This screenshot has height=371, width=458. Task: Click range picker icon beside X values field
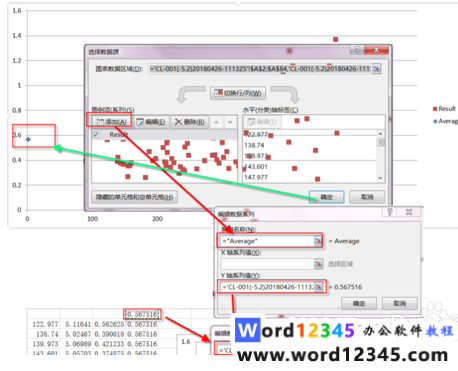point(318,264)
